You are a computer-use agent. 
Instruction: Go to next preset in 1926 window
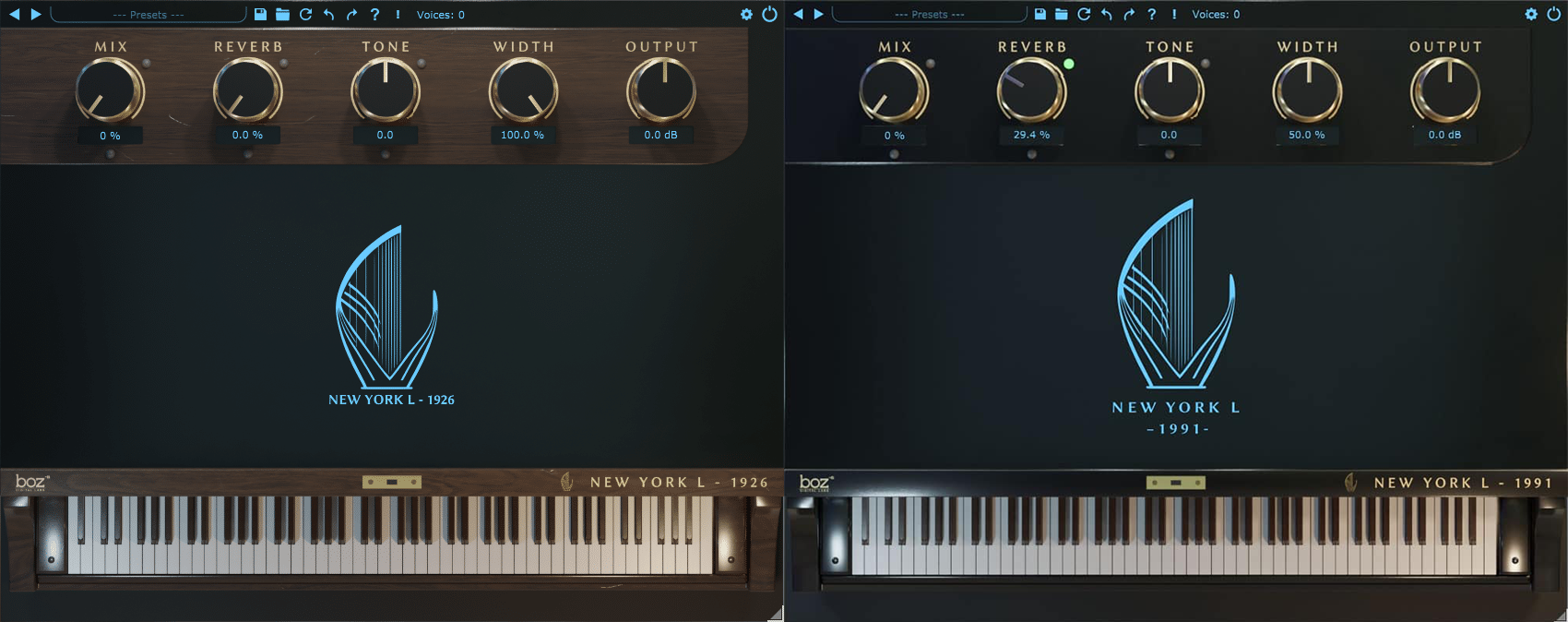[x=36, y=14]
